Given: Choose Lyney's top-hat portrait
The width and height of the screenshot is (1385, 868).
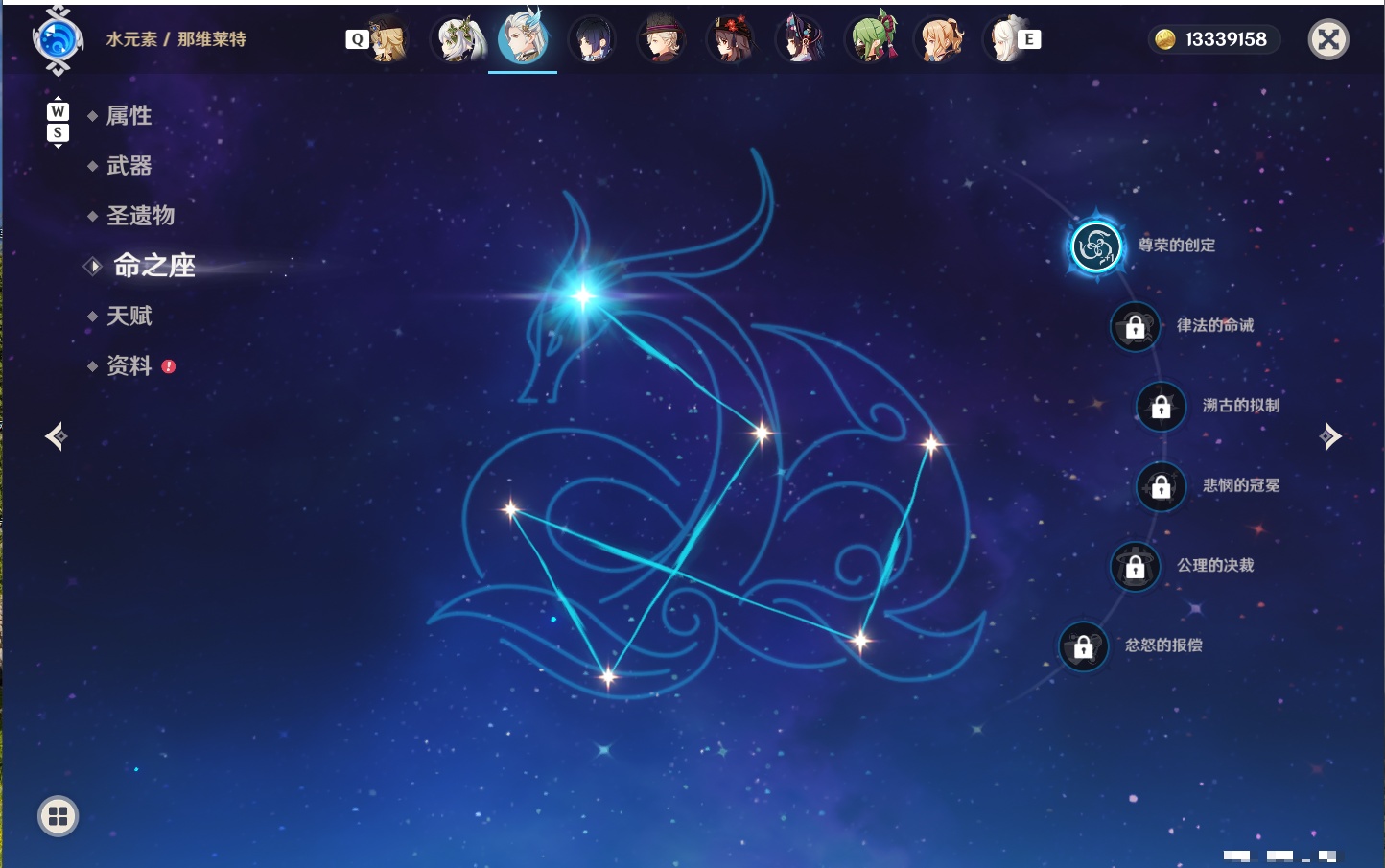Looking at the screenshot, I should tap(662, 39).
